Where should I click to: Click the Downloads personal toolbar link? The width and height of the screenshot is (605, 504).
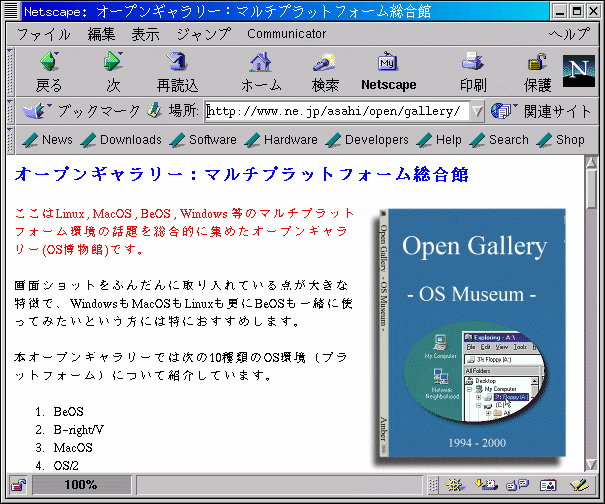coord(121,140)
